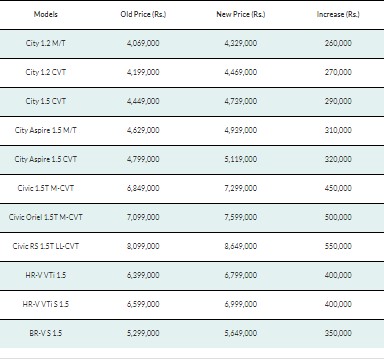384x363 pixels.
Task: Click the 5,649,000 new price value
Action: (x=241, y=333)
